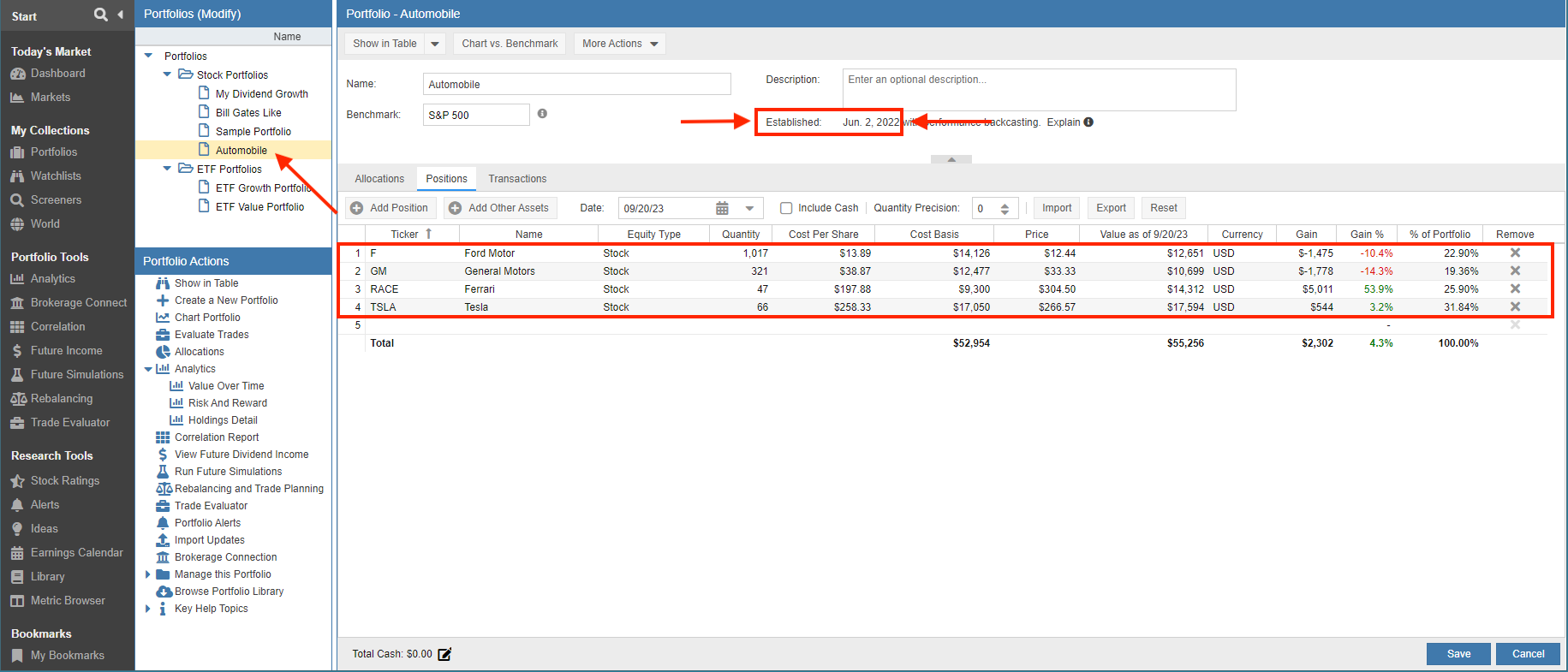Remove the Ford Motor position row
Viewport: 1568px width, 672px height.
[x=1515, y=253]
